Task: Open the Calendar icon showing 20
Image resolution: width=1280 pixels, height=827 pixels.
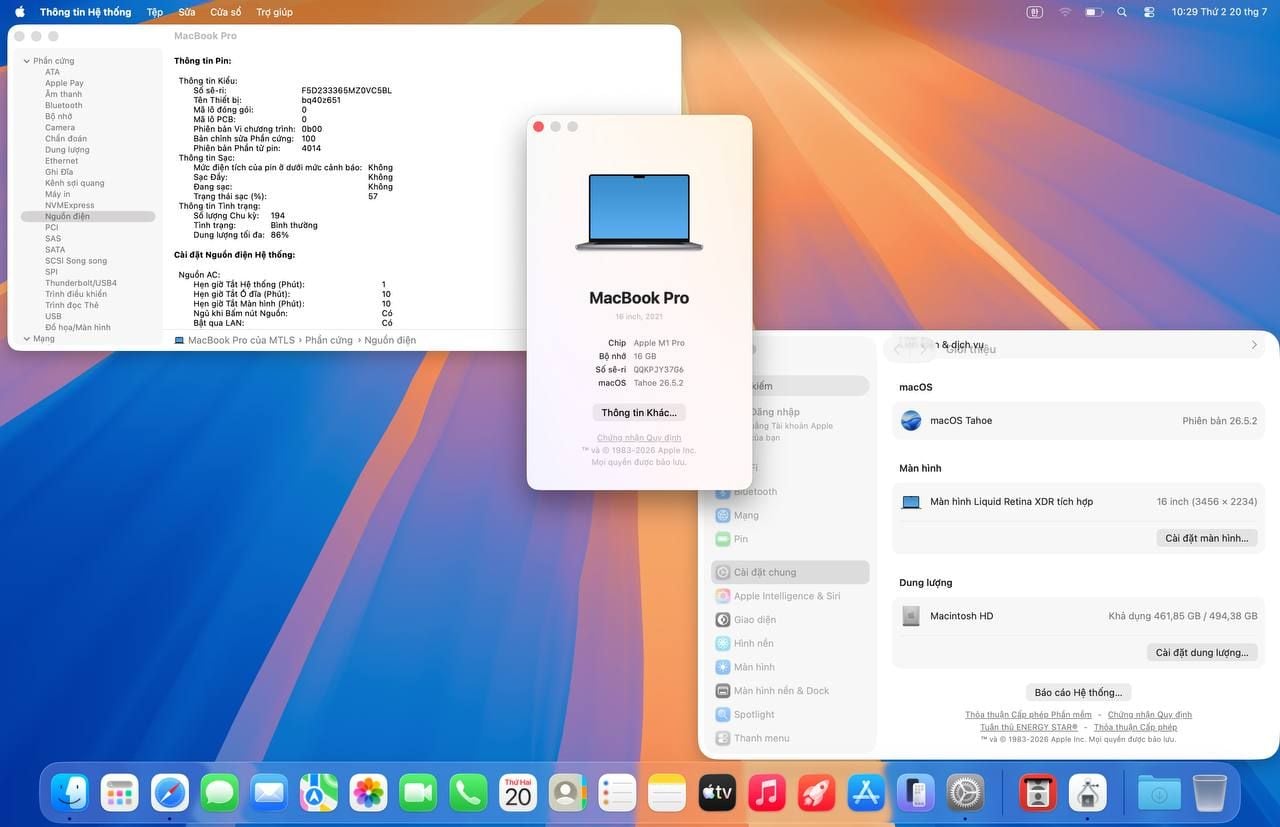Action: (x=518, y=793)
